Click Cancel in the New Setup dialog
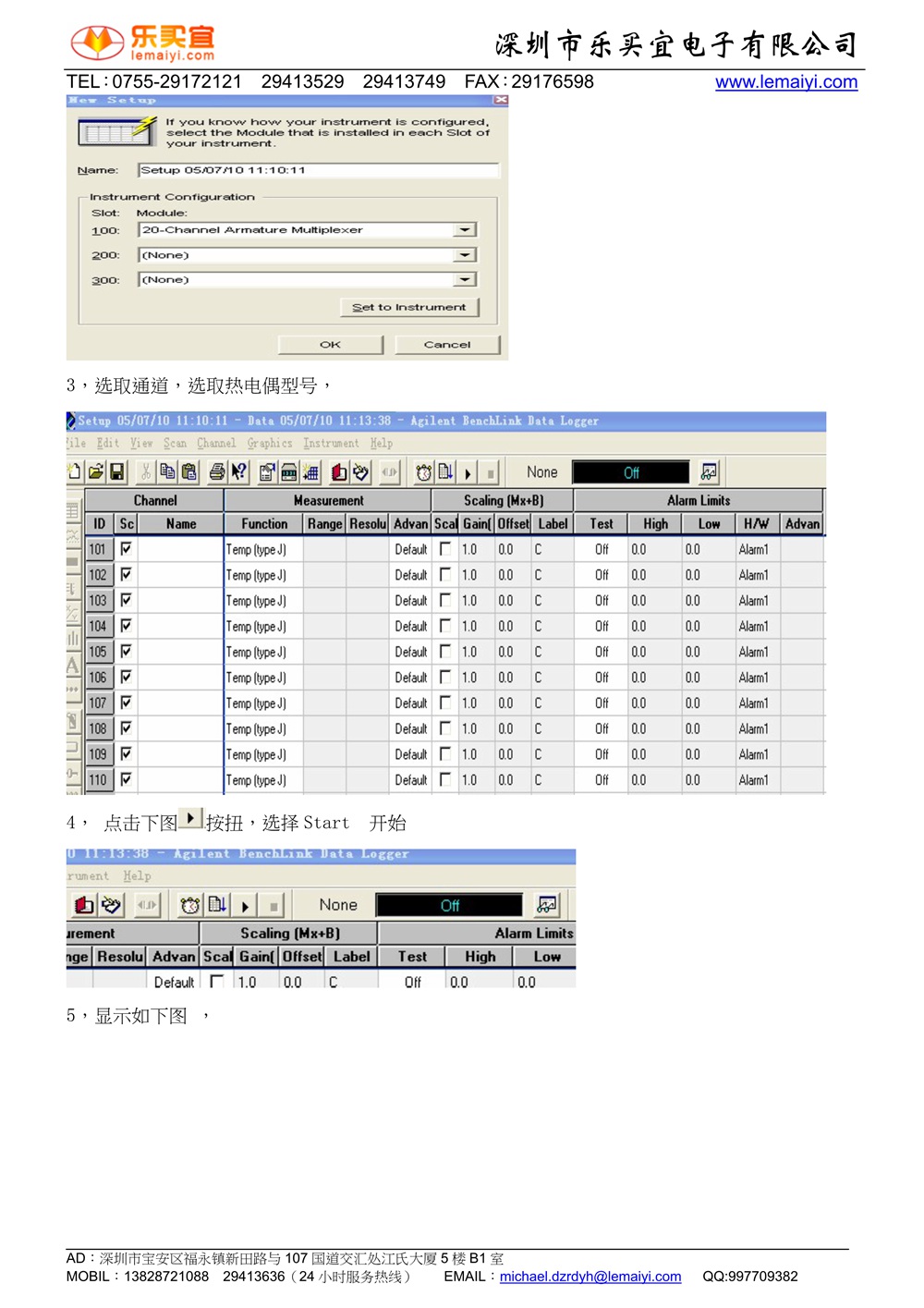The image size is (924, 1308). pos(447,345)
